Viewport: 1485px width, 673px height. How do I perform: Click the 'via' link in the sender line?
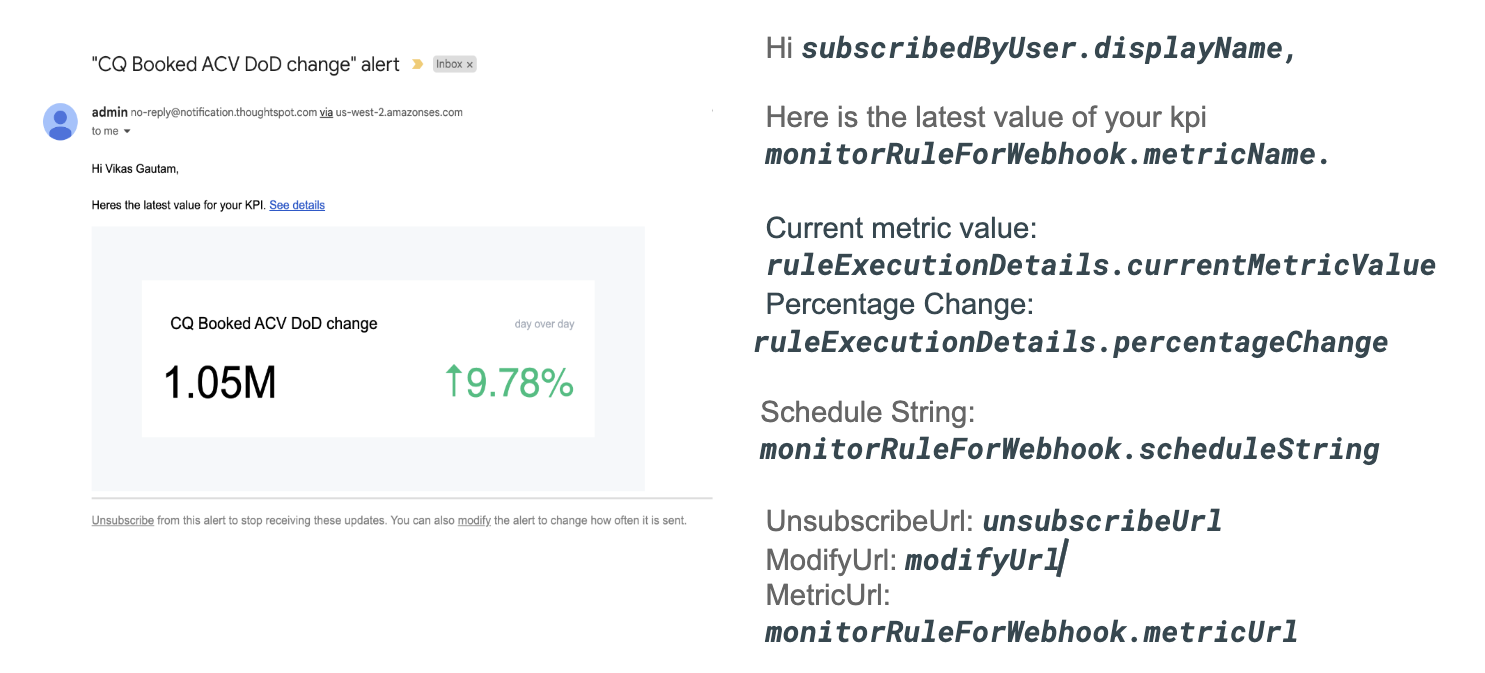click(x=324, y=112)
